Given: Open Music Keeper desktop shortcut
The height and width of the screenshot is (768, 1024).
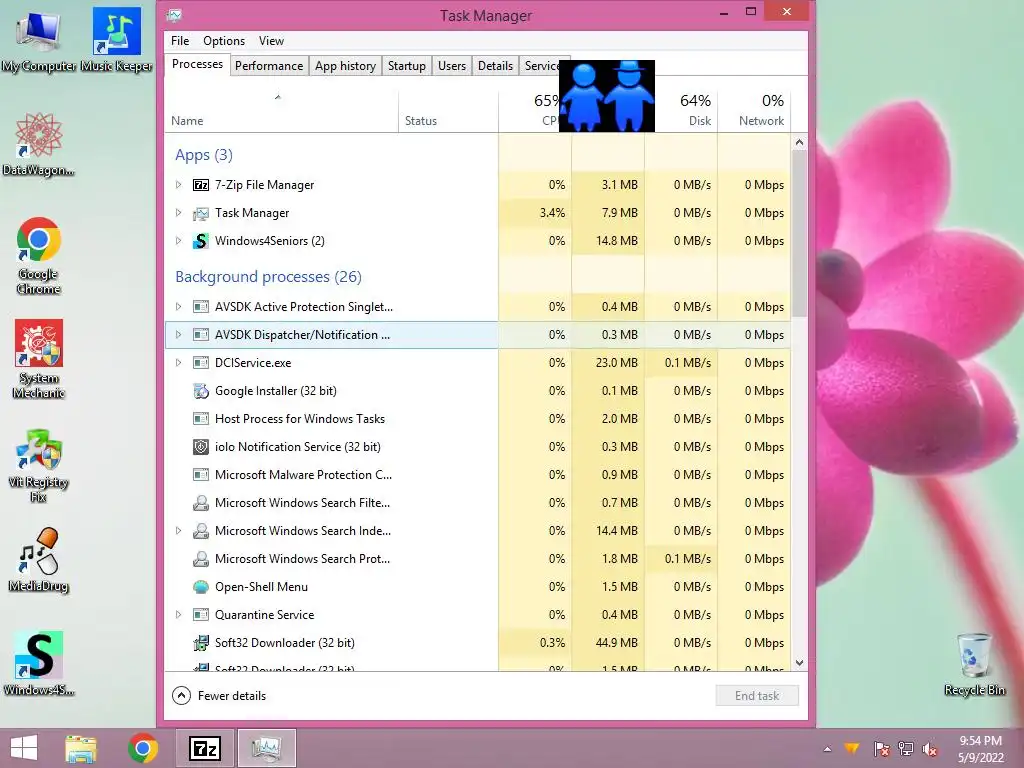Looking at the screenshot, I should [116, 40].
